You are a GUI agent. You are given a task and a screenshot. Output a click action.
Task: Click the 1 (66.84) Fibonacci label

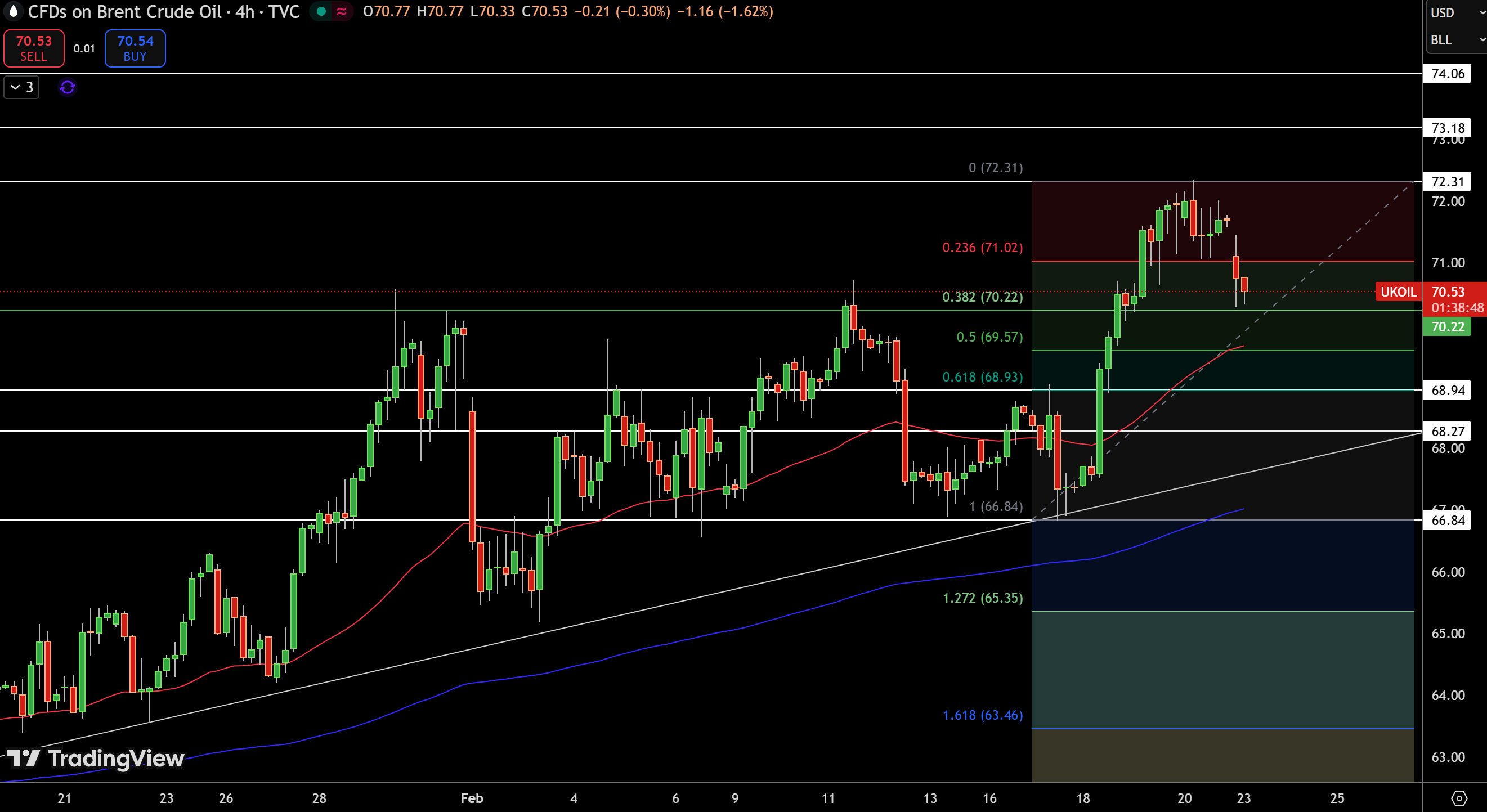click(x=996, y=506)
